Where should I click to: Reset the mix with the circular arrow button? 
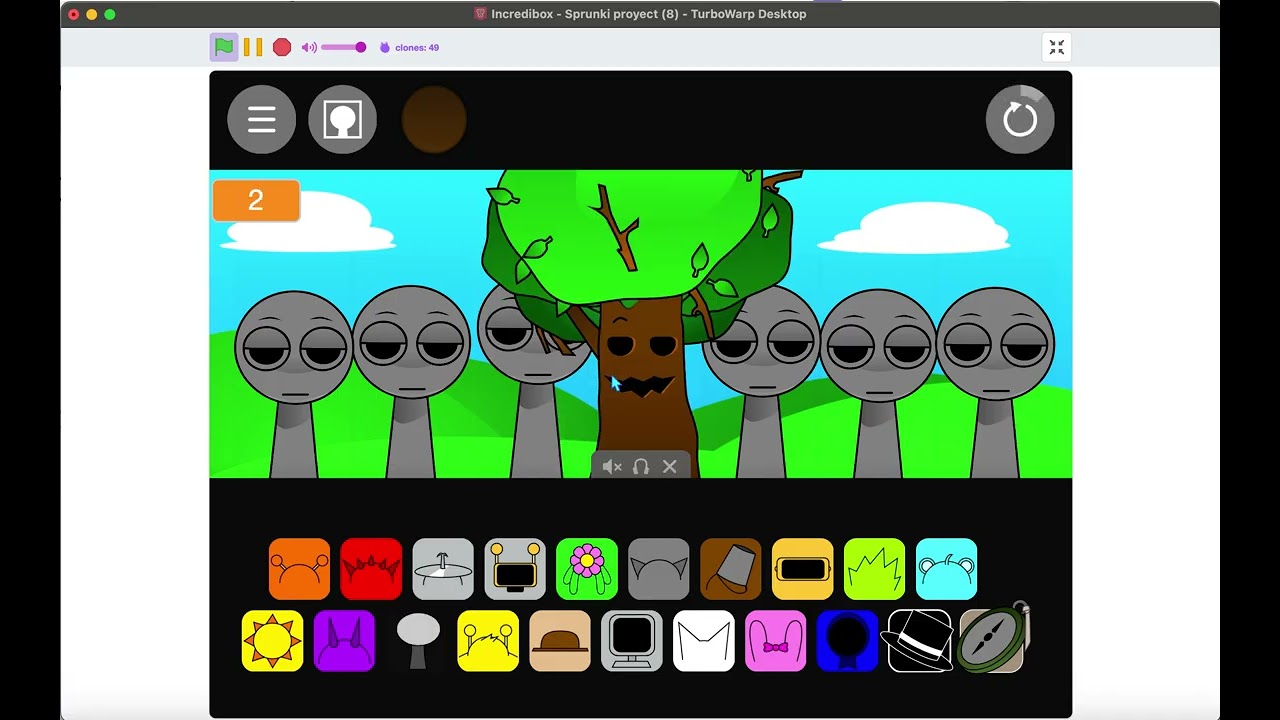pos(1020,120)
